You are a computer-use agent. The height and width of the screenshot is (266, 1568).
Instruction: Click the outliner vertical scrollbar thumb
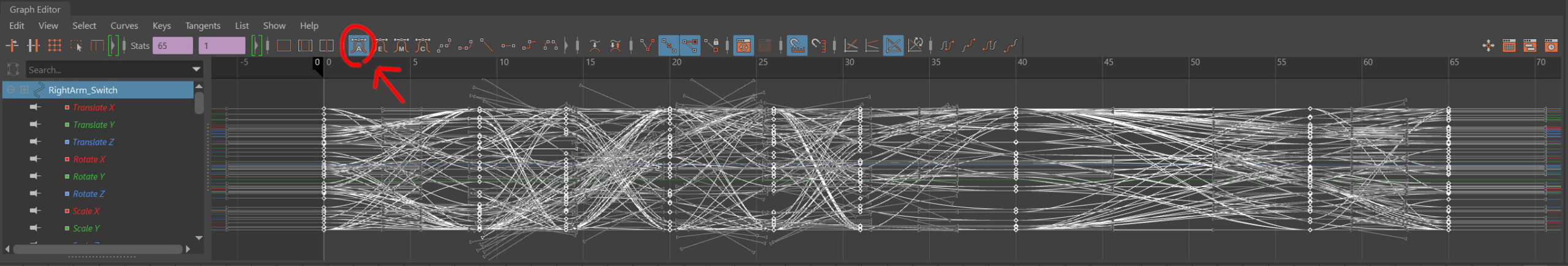pos(199,102)
